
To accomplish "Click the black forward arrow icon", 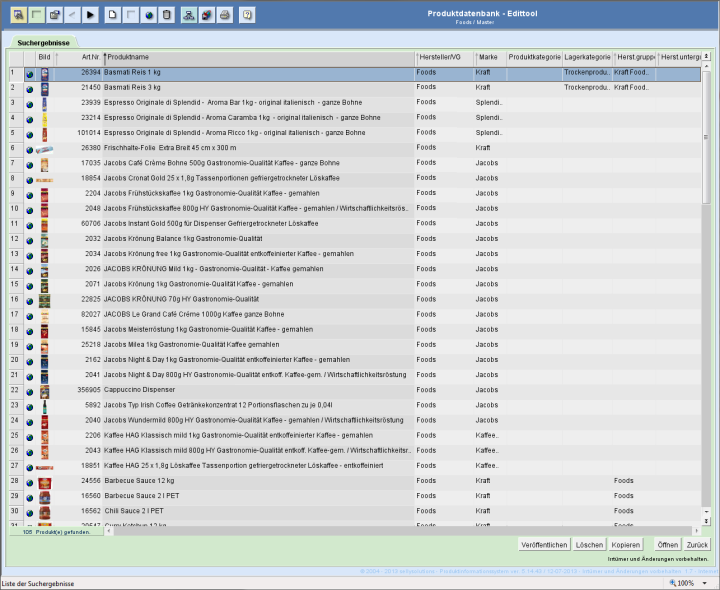I will click(x=90, y=15).
